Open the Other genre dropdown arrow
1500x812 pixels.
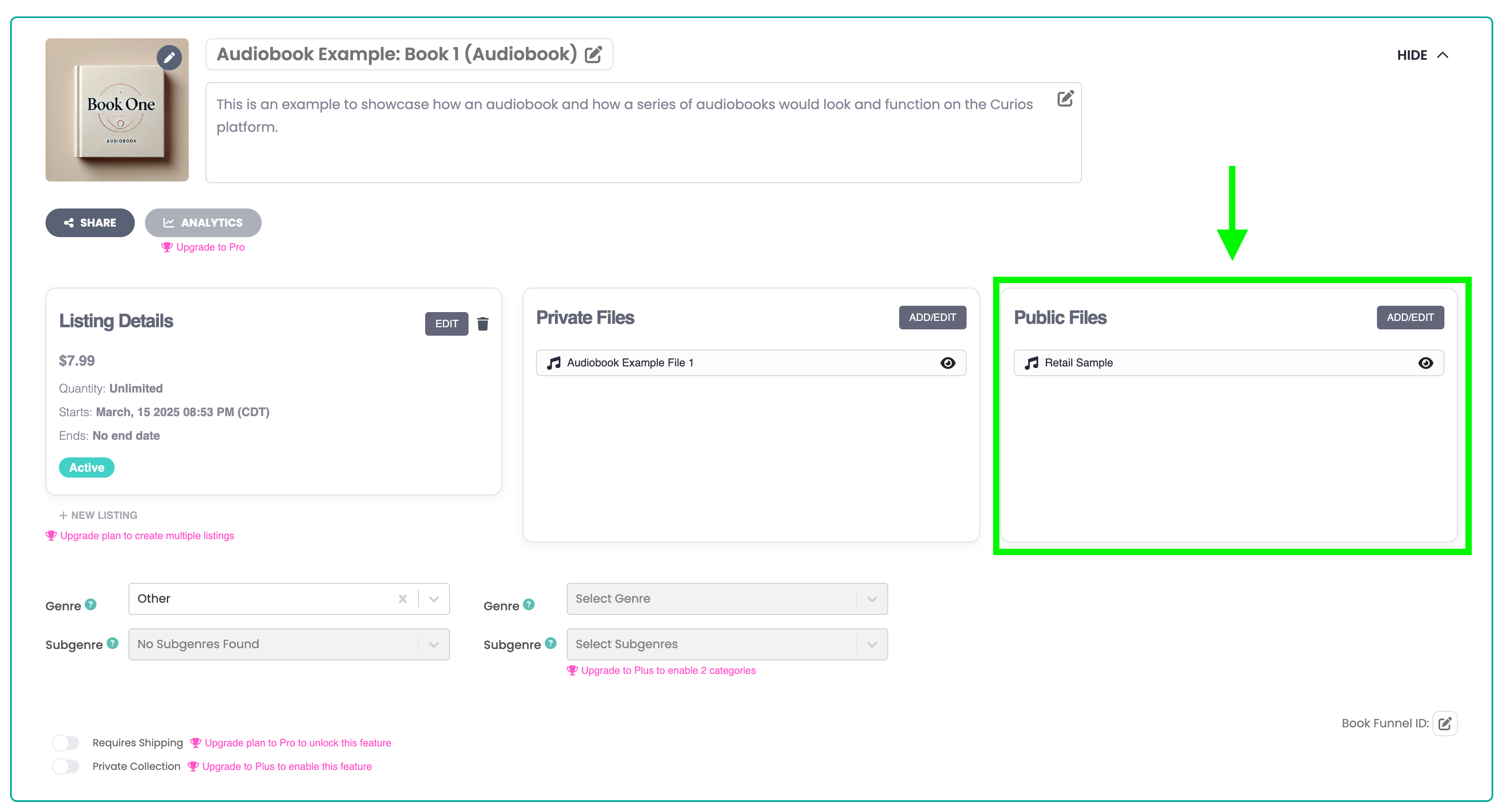point(434,599)
